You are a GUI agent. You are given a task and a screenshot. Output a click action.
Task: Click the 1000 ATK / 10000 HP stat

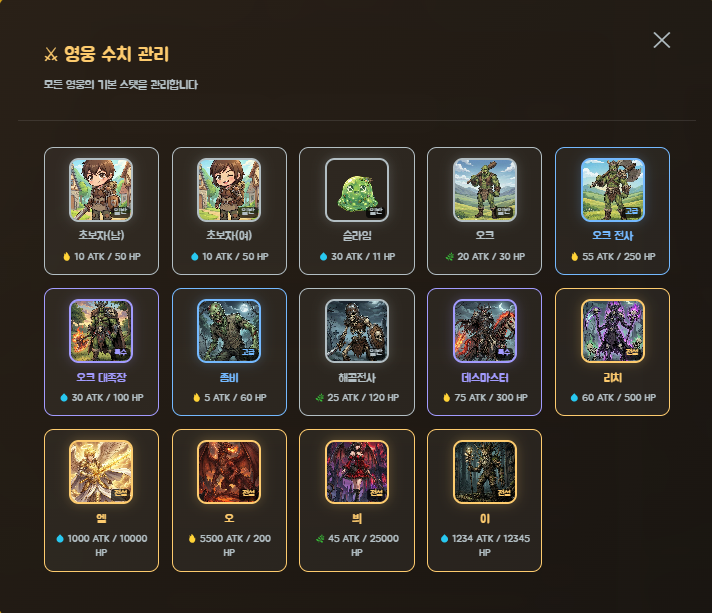[x=101, y=545]
